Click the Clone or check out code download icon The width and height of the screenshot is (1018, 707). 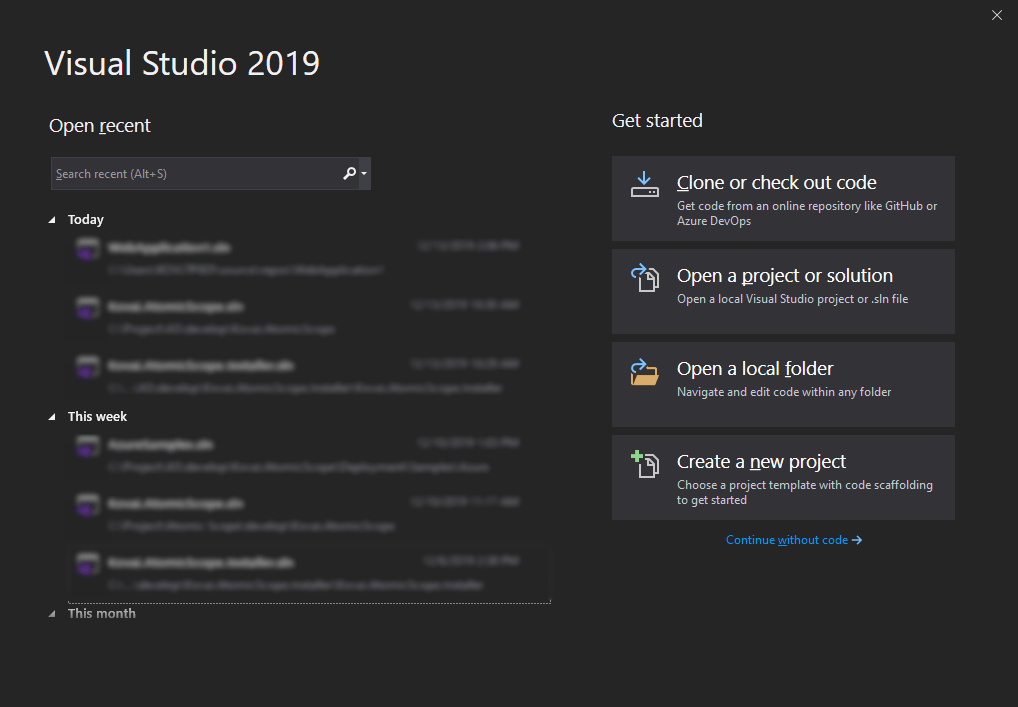pos(645,185)
